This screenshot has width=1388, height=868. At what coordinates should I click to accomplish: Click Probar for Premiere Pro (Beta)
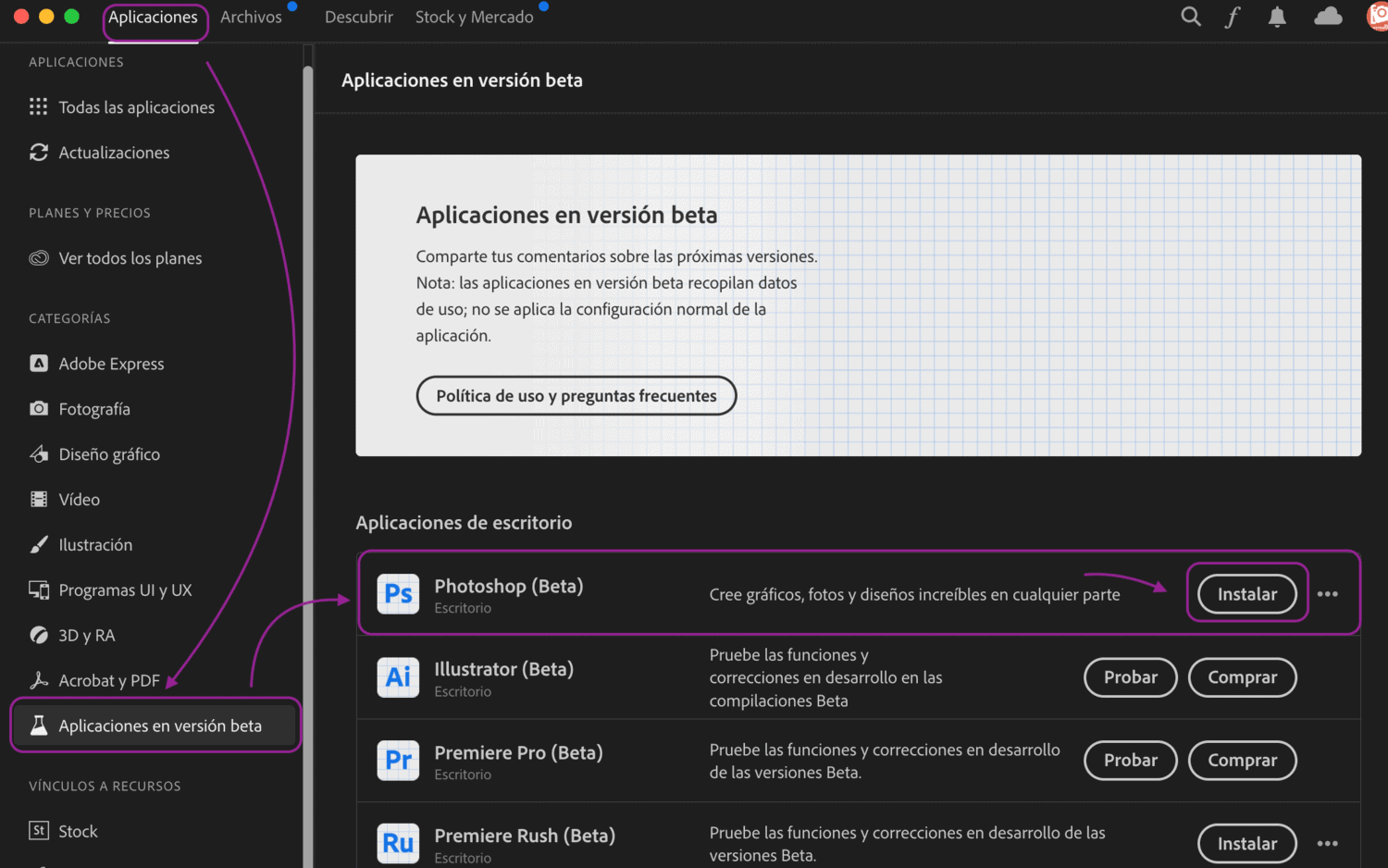(x=1131, y=761)
